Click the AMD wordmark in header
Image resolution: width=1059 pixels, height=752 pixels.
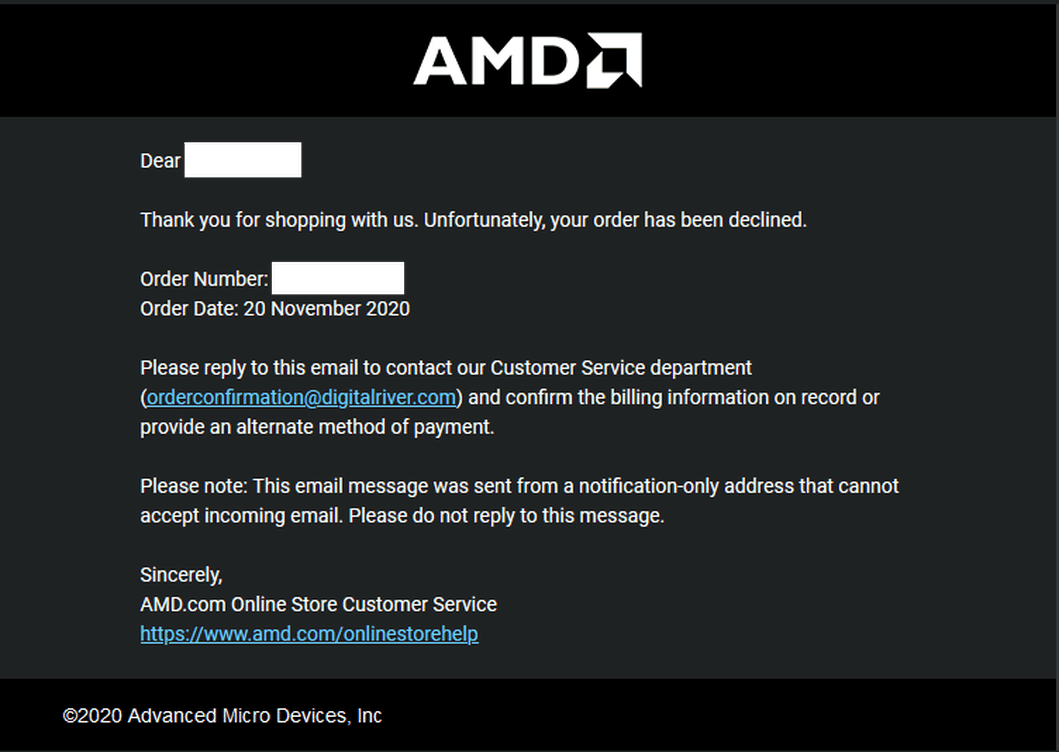tap(495, 61)
